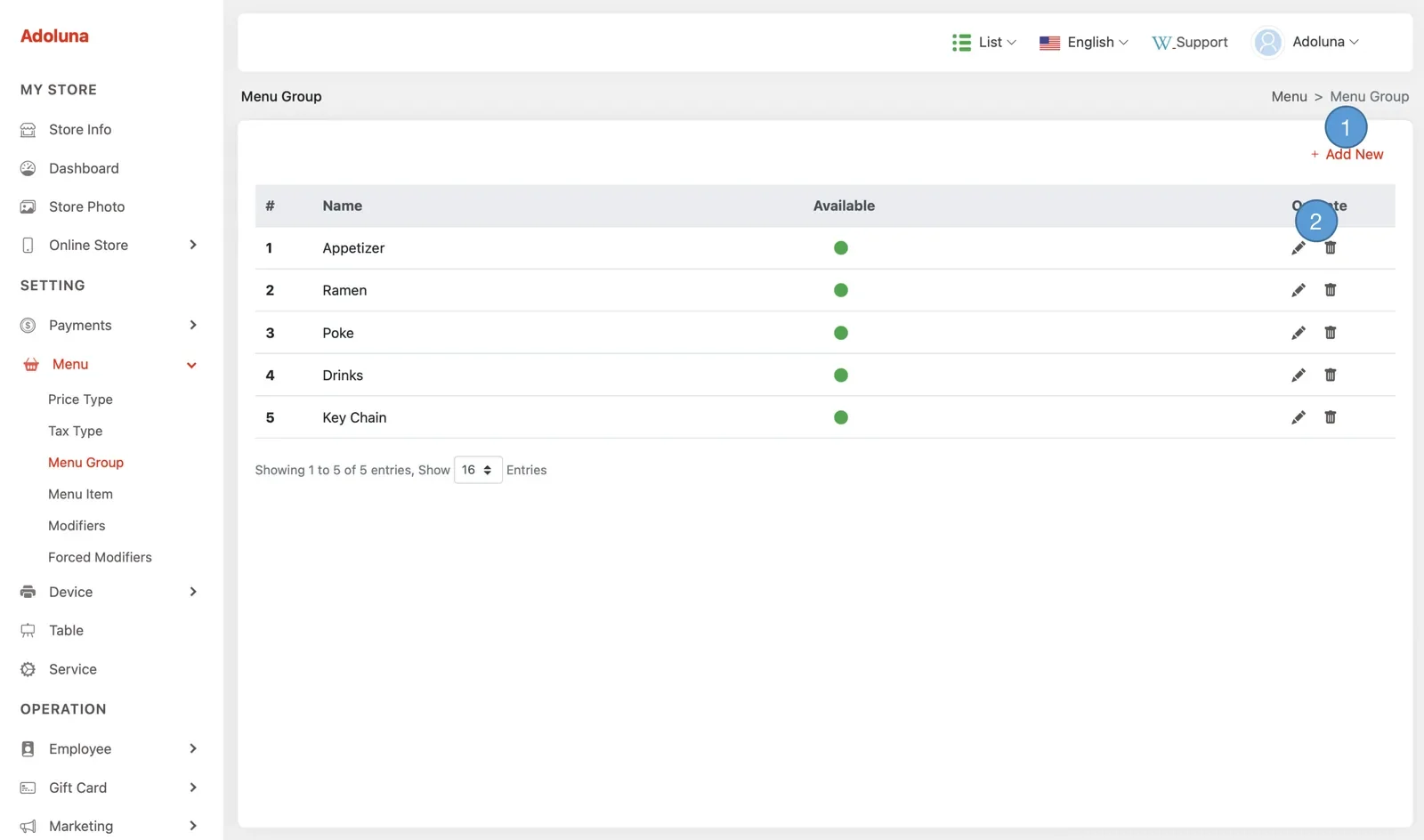Click the Add New link
Viewport: 1424px width, 840px height.
click(x=1347, y=155)
